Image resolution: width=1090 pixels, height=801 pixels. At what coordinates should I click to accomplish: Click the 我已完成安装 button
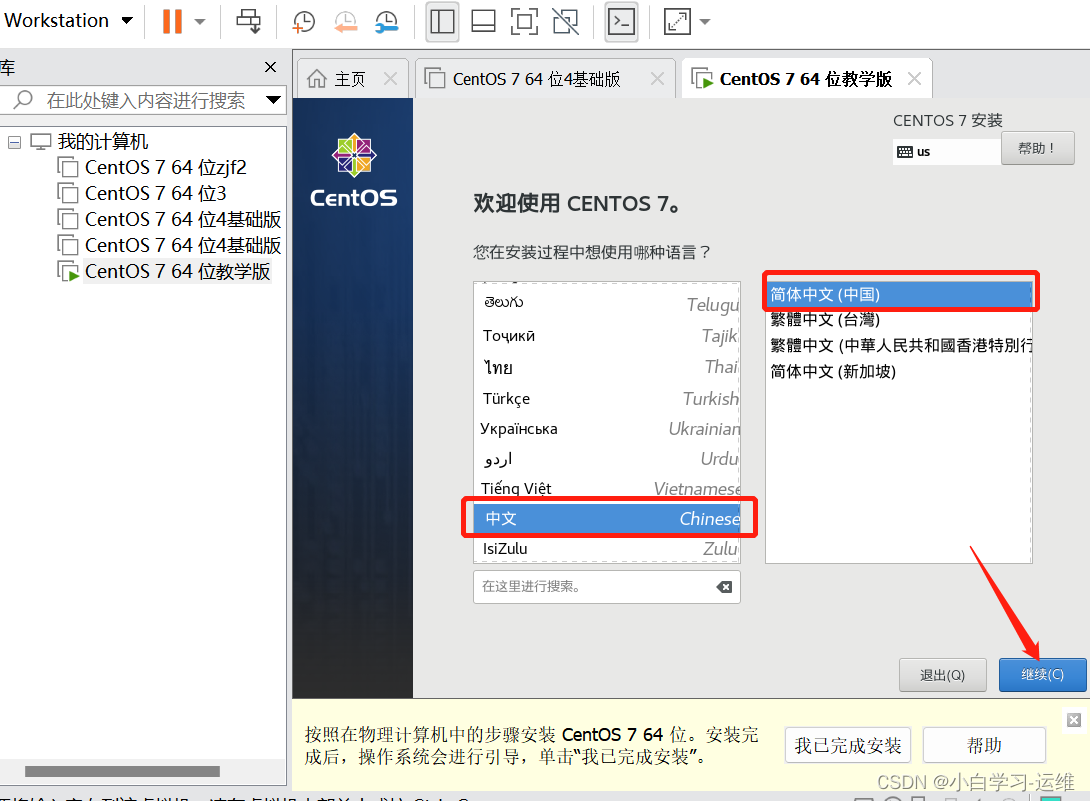[847, 745]
